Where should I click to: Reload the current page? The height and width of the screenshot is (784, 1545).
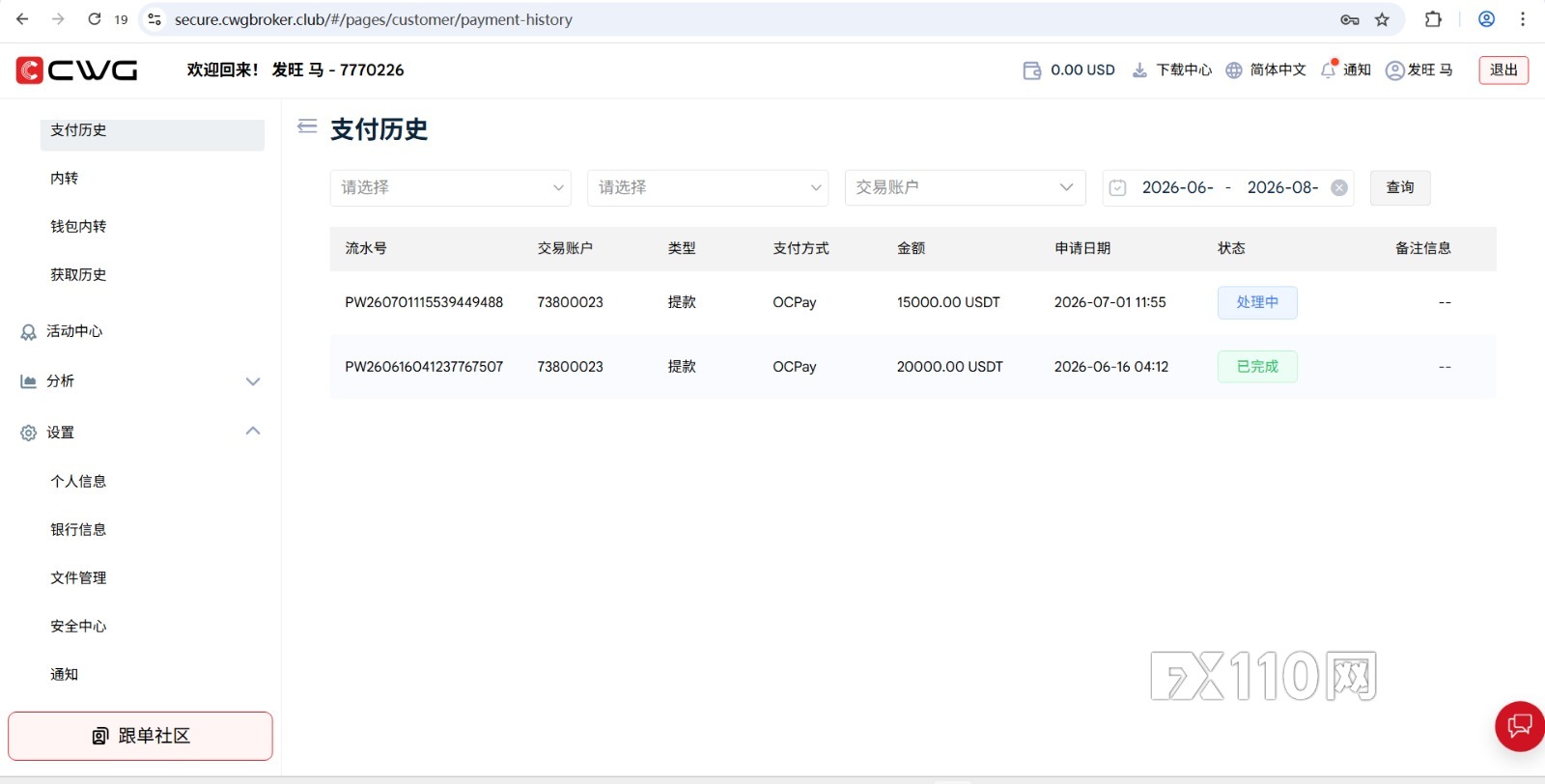[x=94, y=19]
